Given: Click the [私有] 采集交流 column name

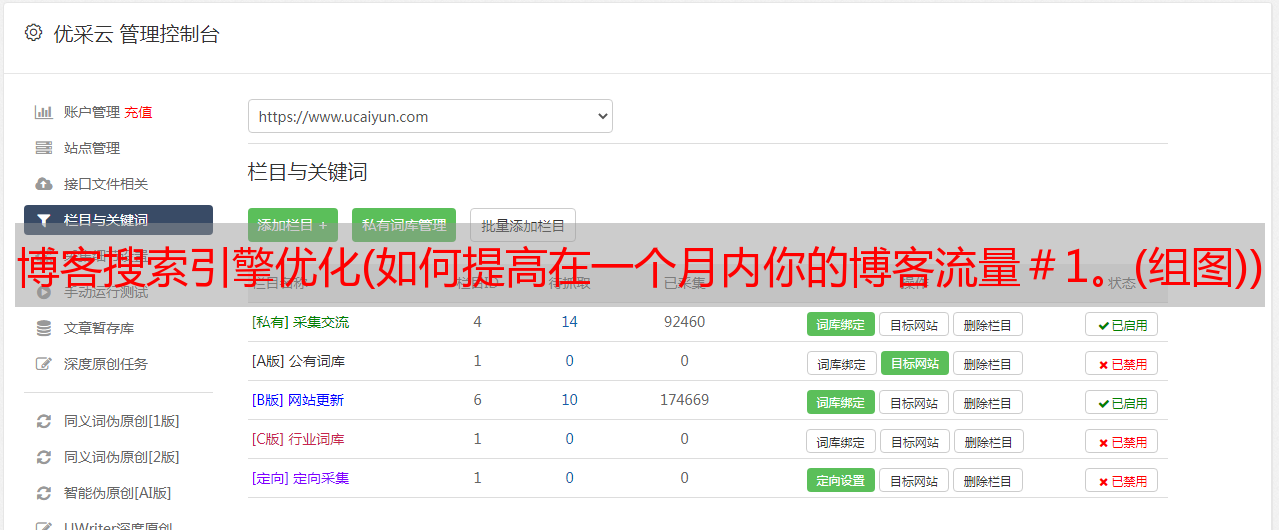Looking at the screenshot, I should 300,322.
